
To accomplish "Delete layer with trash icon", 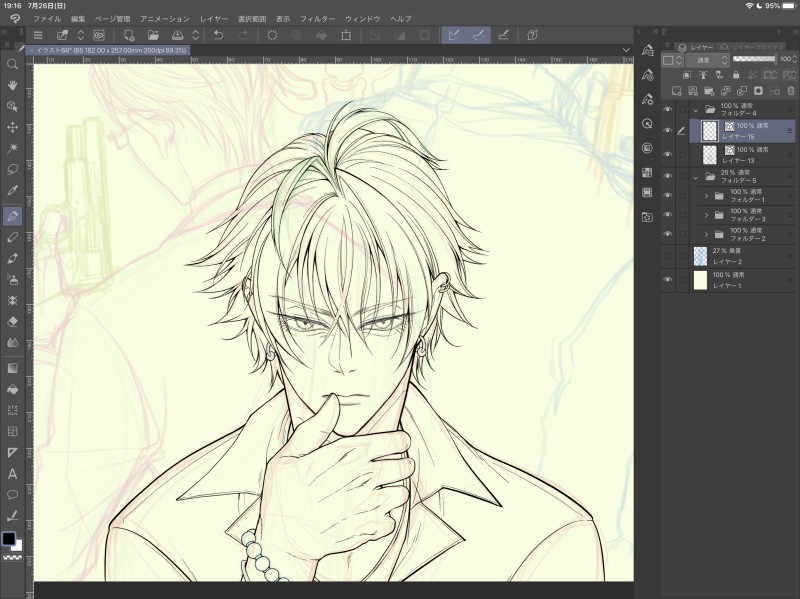I will [x=791, y=91].
